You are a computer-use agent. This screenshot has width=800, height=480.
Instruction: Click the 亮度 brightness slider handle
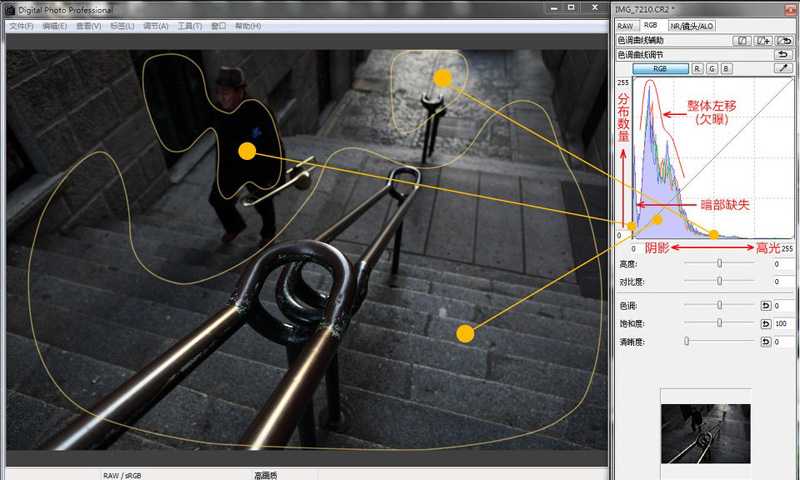click(719, 263)
